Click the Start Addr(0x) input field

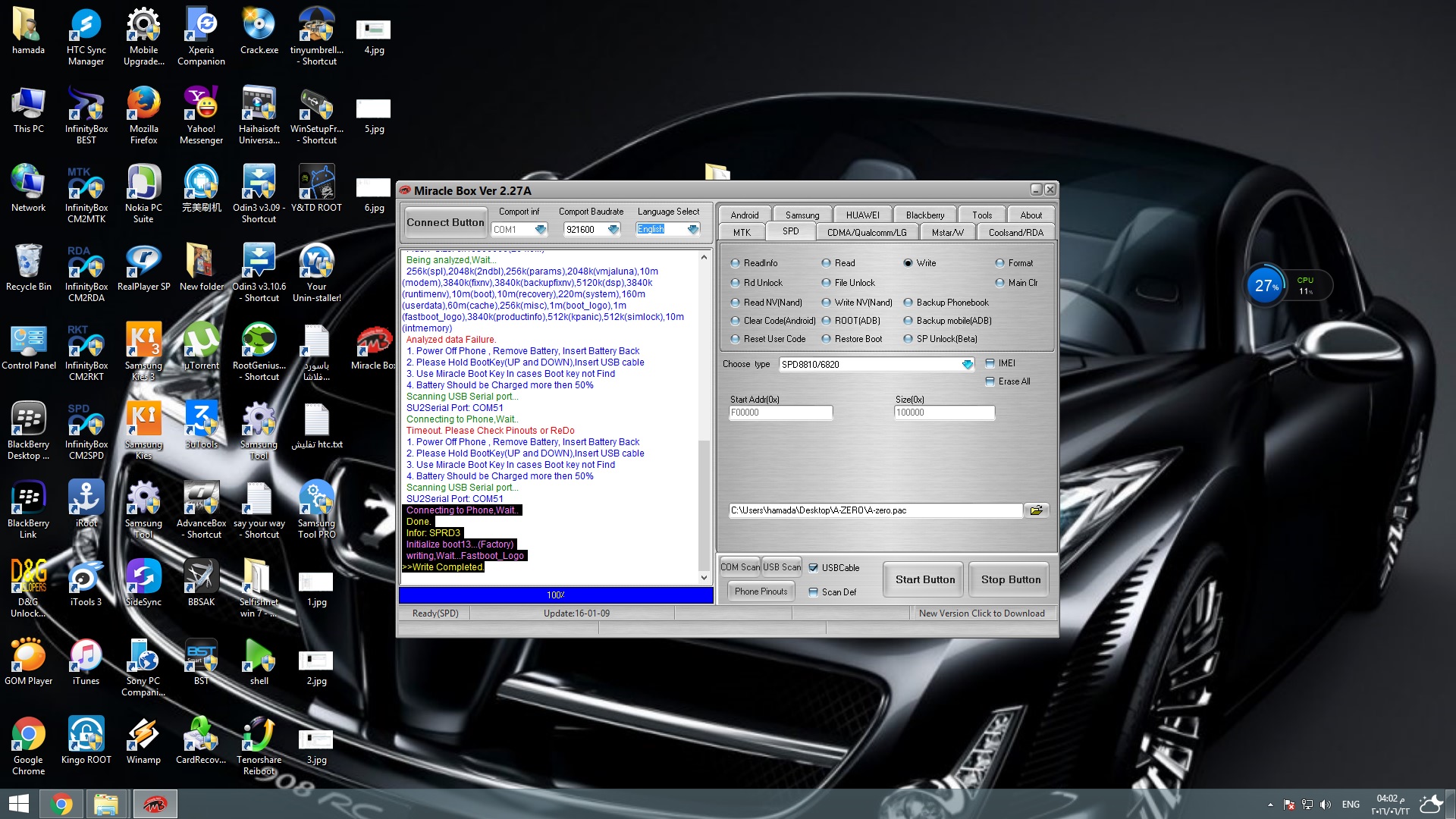click(x=780, y=413)
